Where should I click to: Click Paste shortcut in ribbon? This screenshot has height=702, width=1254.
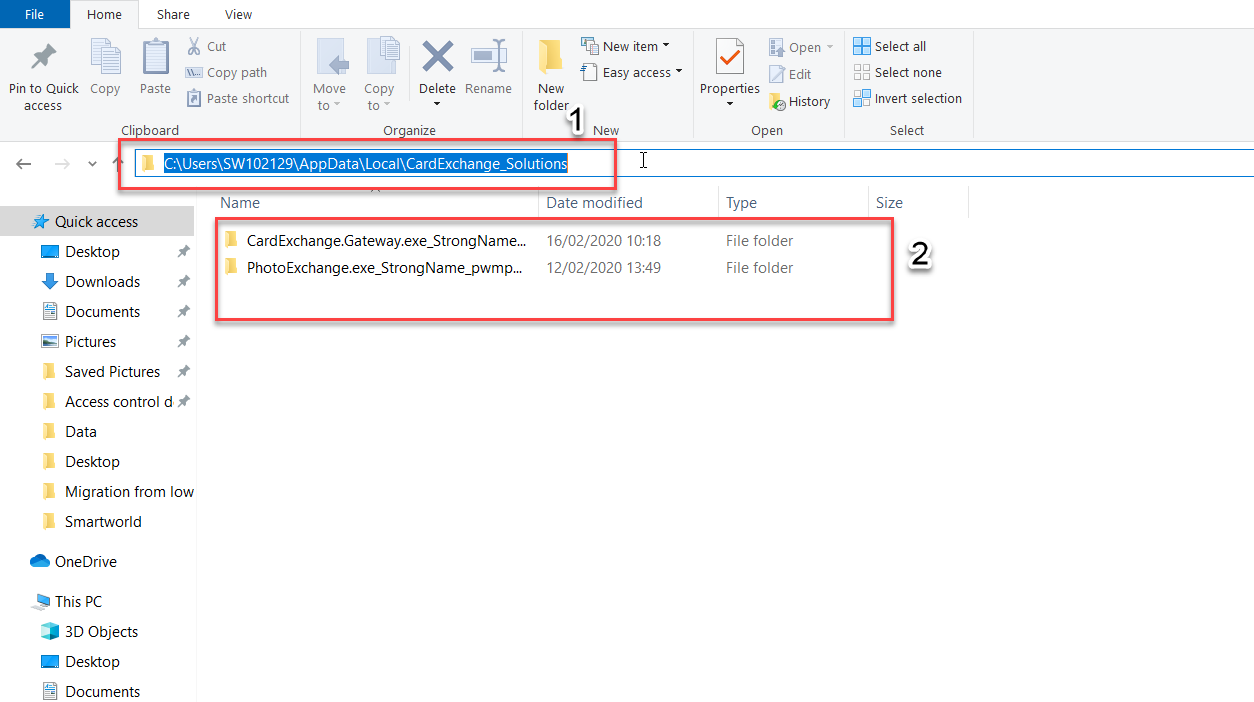tap(238, 98)
